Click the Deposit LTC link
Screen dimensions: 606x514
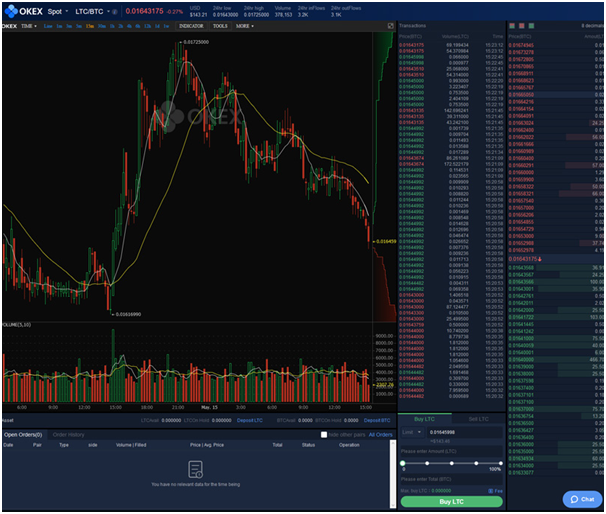tap(250, 420)
